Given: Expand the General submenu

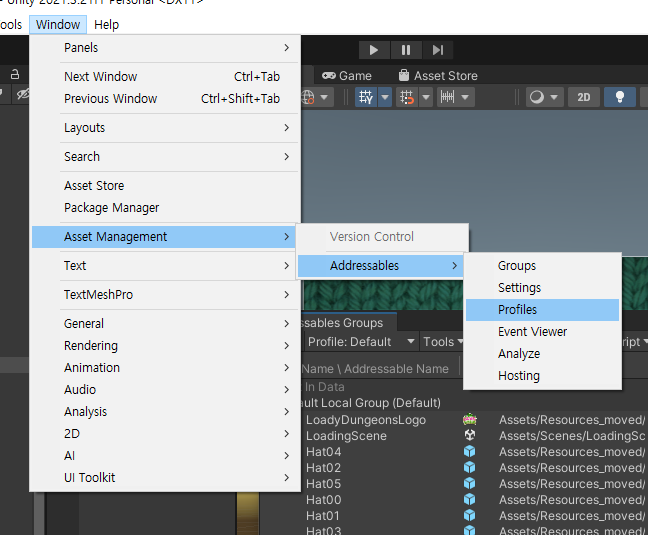Looking at the screenshot, I should 165,323.
